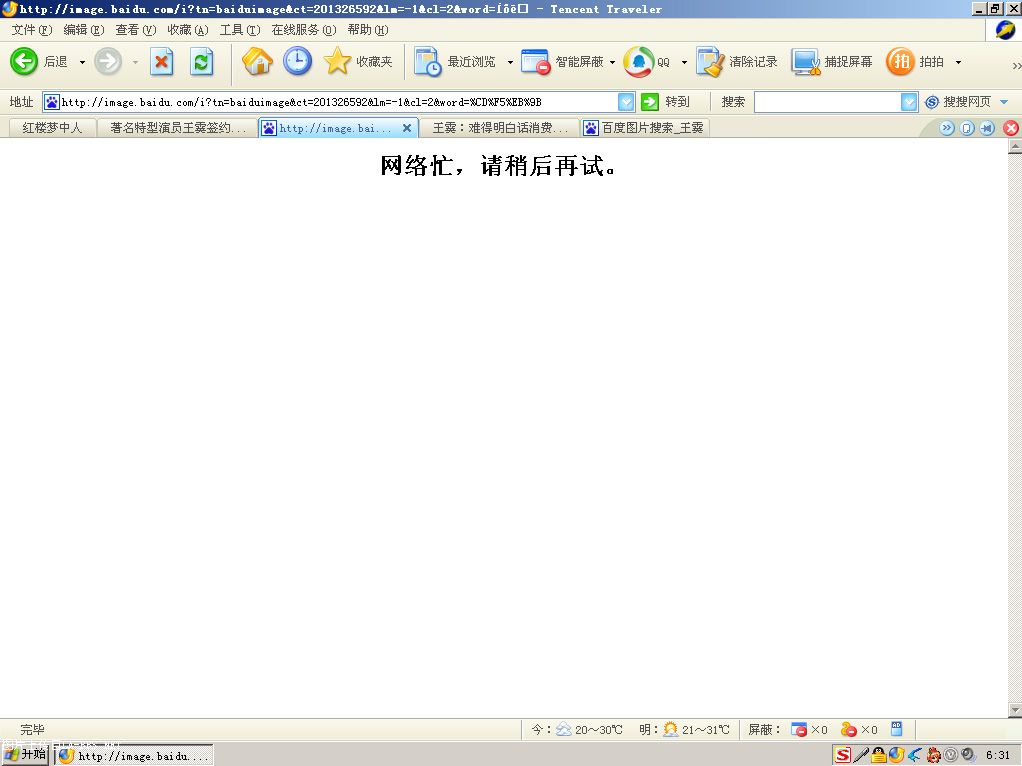The height and width of the screenshot is (766, 1022).
Task: Click the 转到 (Go) button
Action: click(666, 102)
